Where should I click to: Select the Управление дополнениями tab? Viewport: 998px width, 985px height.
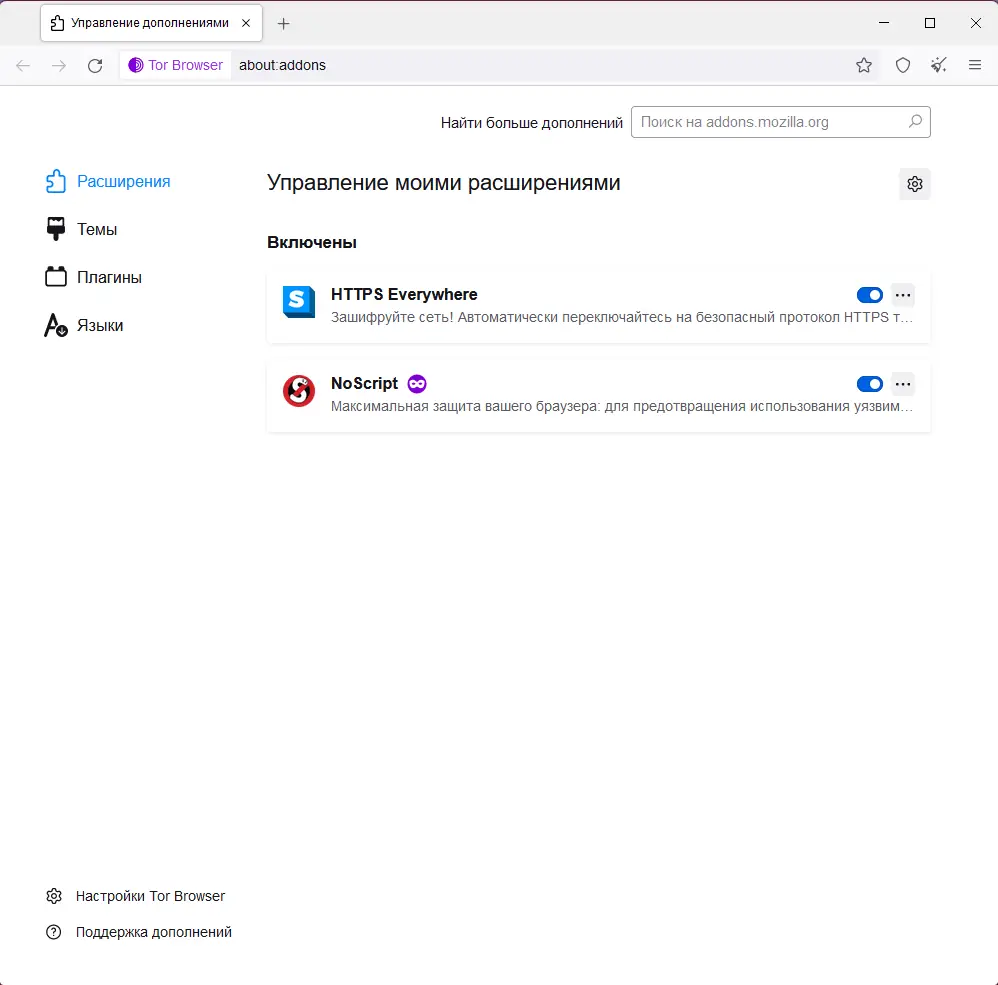pyautogui.click(x=151, y=23)
